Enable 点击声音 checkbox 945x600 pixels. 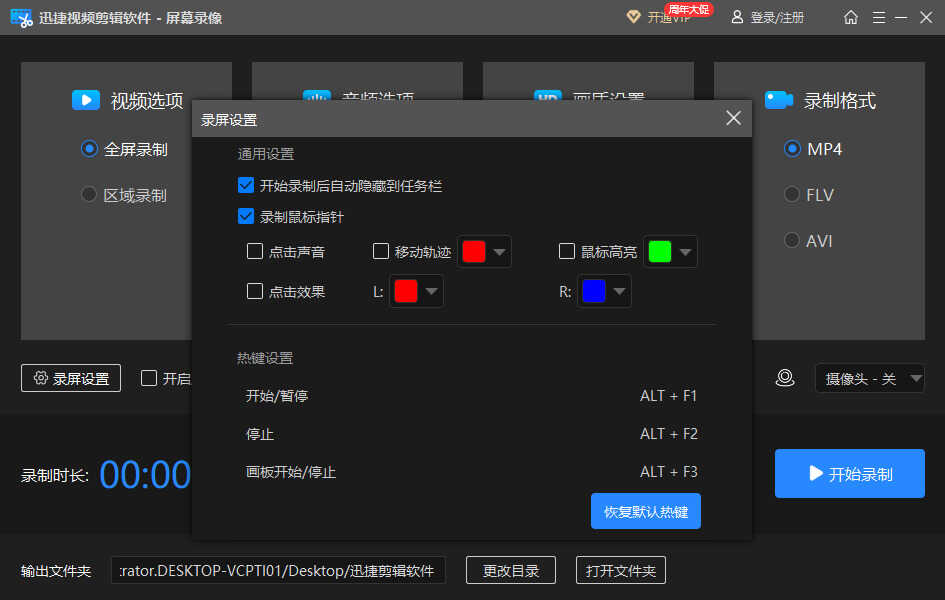(x=255, y=251)
